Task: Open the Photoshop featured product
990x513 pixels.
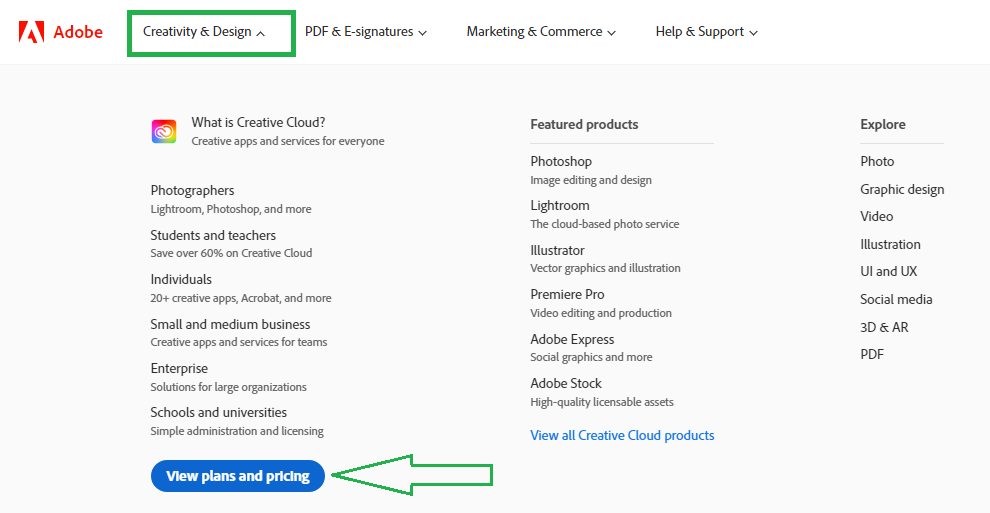Action: (x=561, y=161)
